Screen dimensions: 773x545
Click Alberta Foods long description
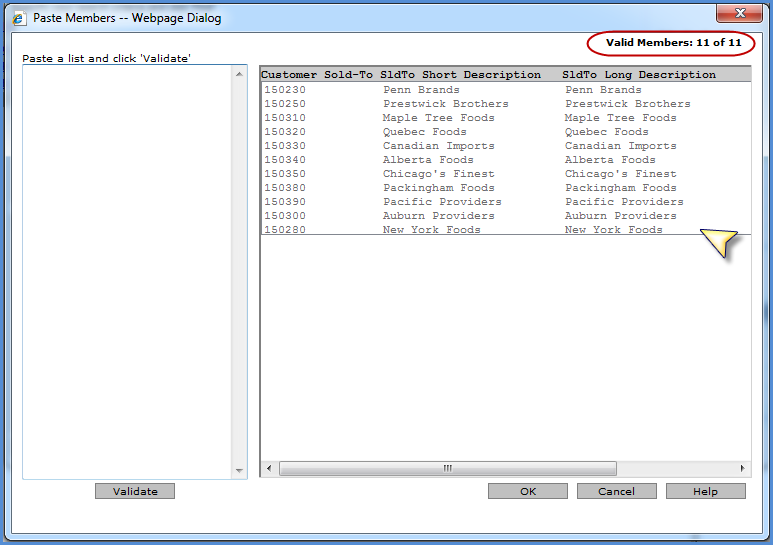click(610, 160)
